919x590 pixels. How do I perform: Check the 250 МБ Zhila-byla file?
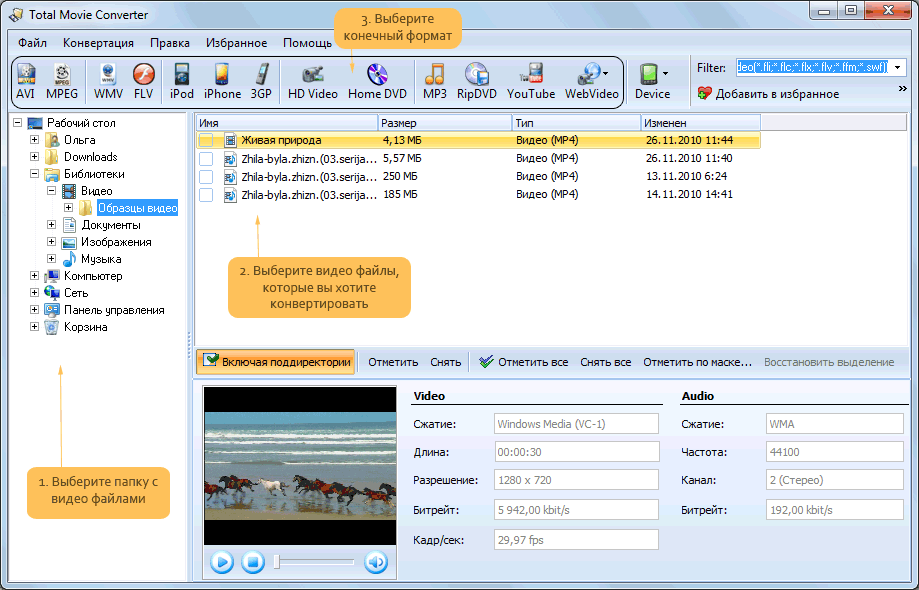pyautogui.click(x=206, y=176)
